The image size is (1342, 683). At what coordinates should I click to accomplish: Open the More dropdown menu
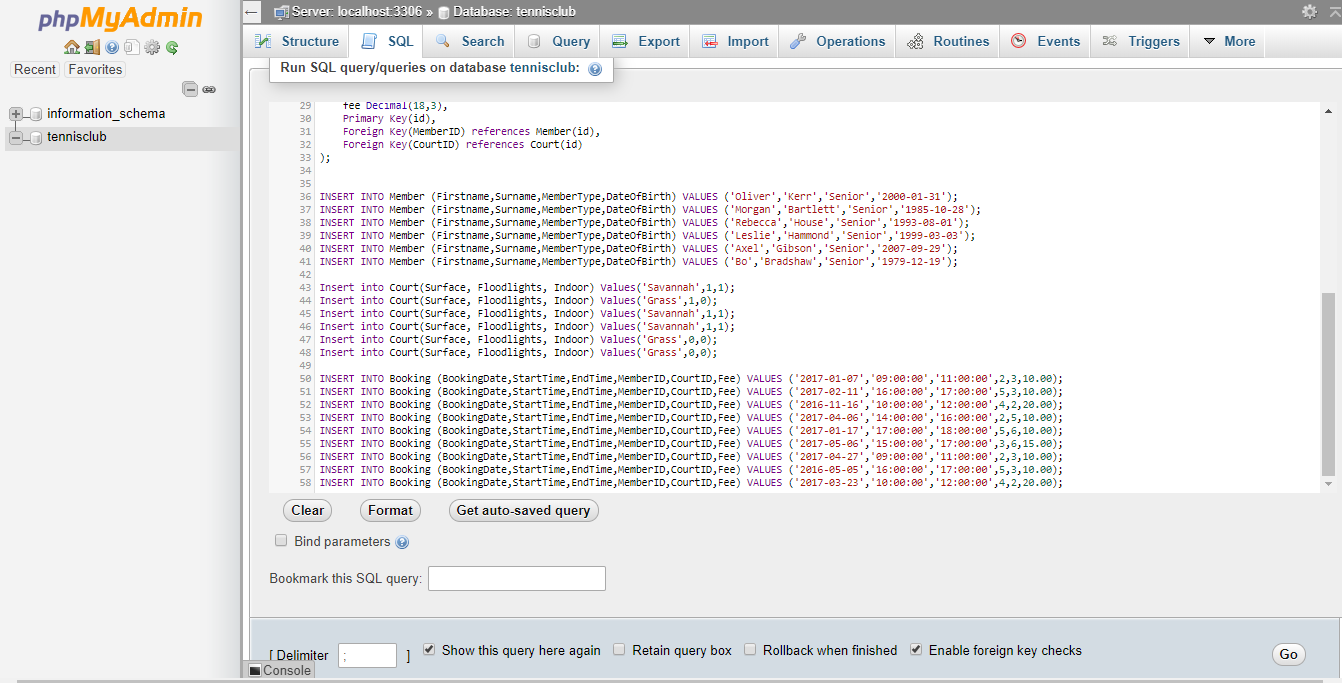click(x=1228, y=41)
